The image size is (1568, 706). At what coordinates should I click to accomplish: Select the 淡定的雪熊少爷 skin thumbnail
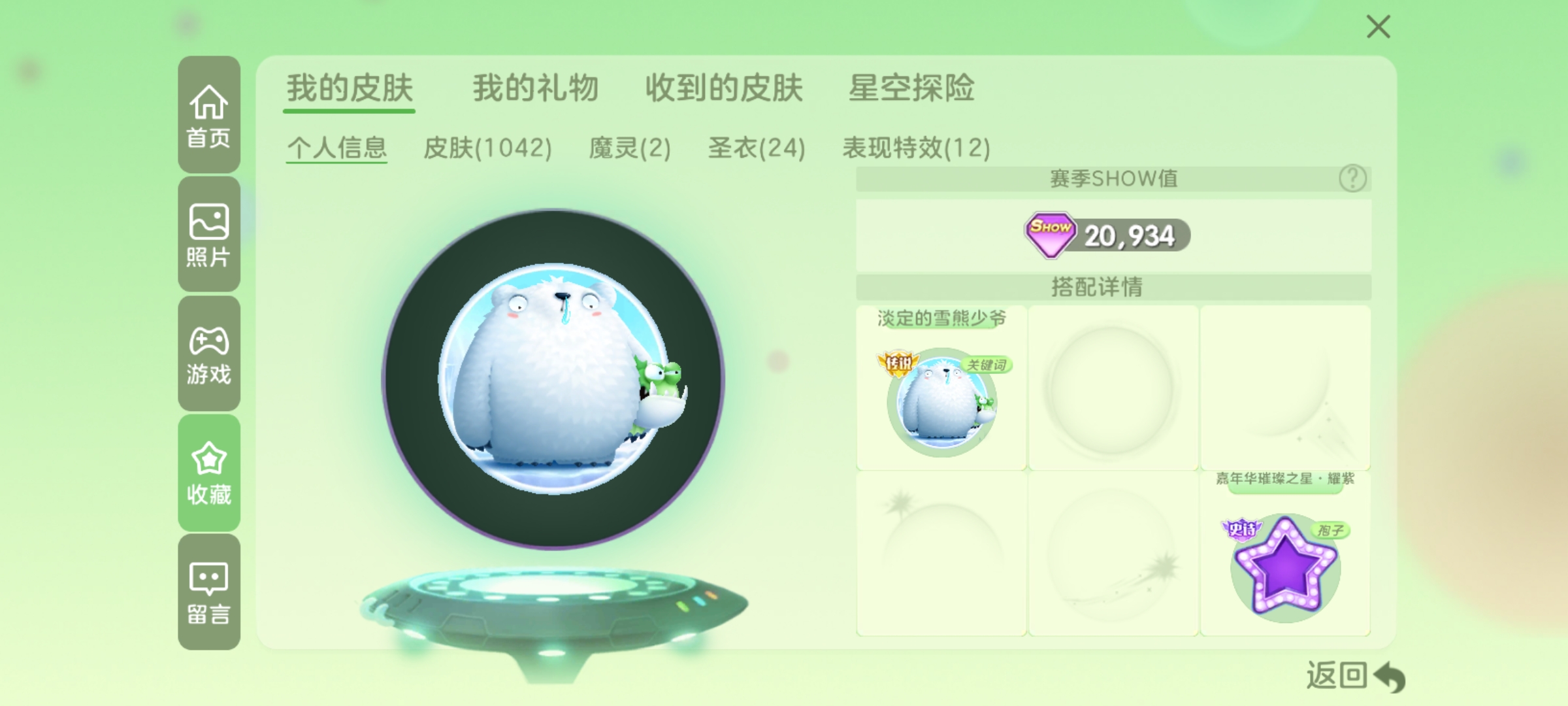click(941, 388)
